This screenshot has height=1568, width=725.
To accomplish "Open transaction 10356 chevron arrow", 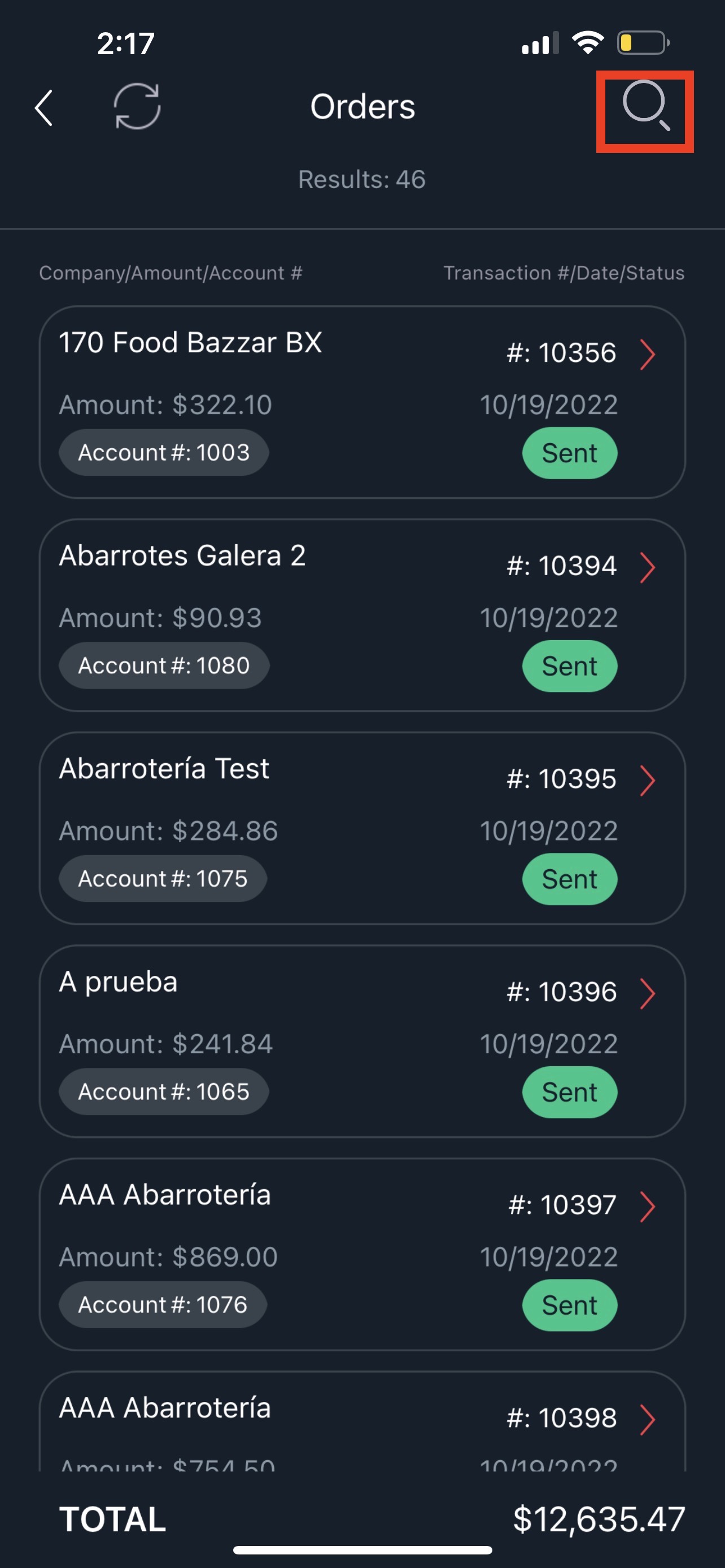I will (648, 354).
